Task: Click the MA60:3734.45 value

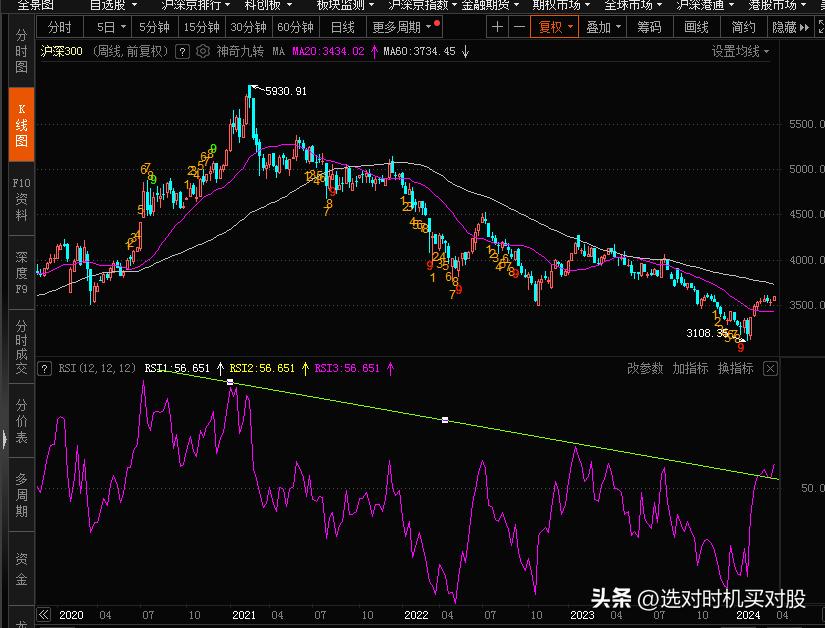Action: tap(419, 52)
